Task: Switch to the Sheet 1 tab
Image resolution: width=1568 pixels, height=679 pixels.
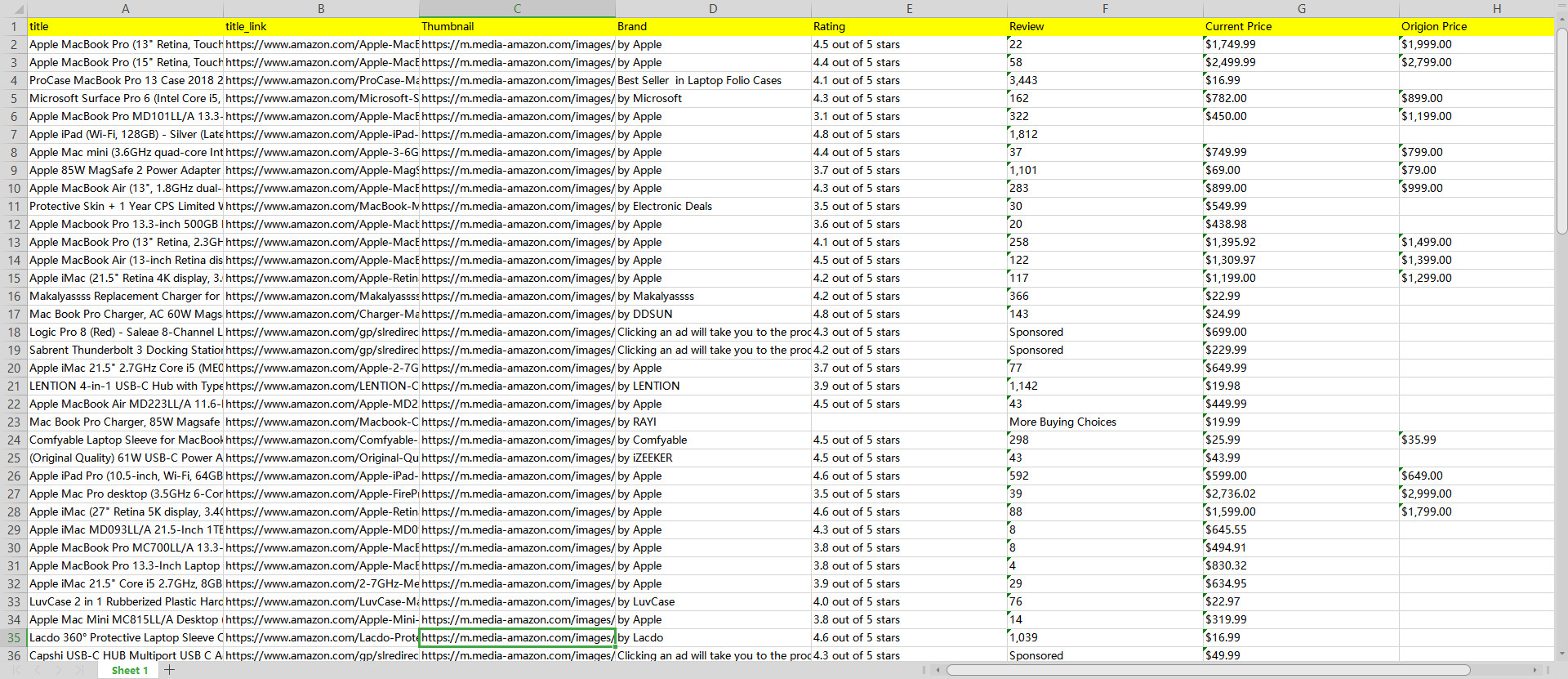Action: coord(130,670)
